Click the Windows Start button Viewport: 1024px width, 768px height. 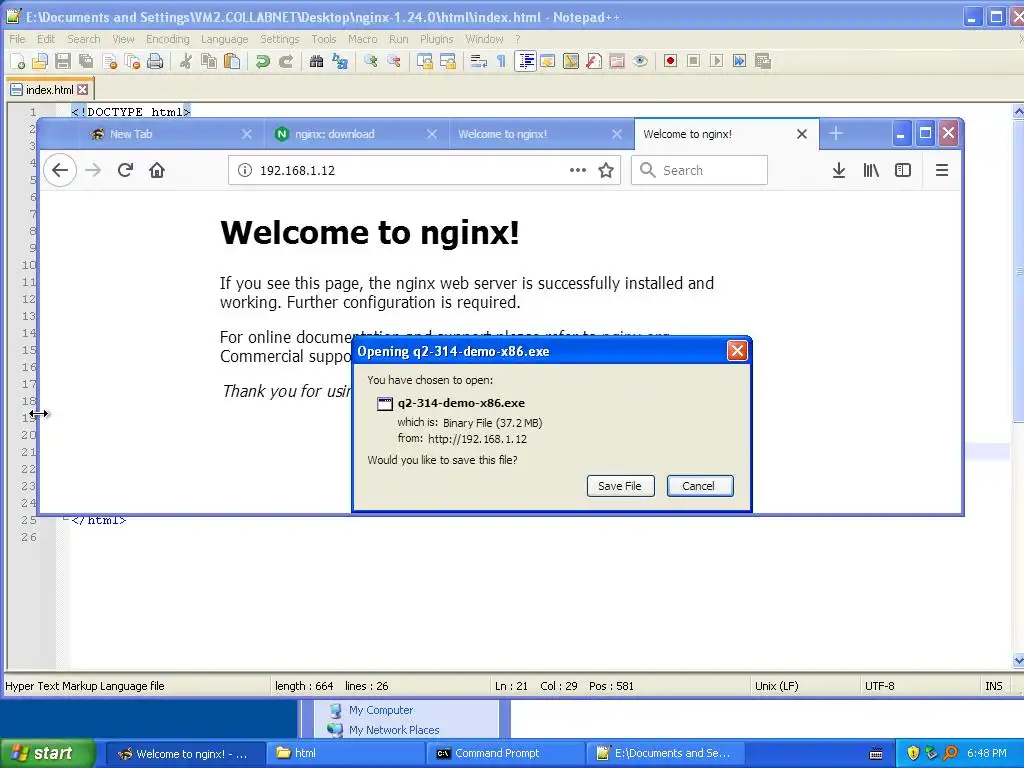click(48, 754)
